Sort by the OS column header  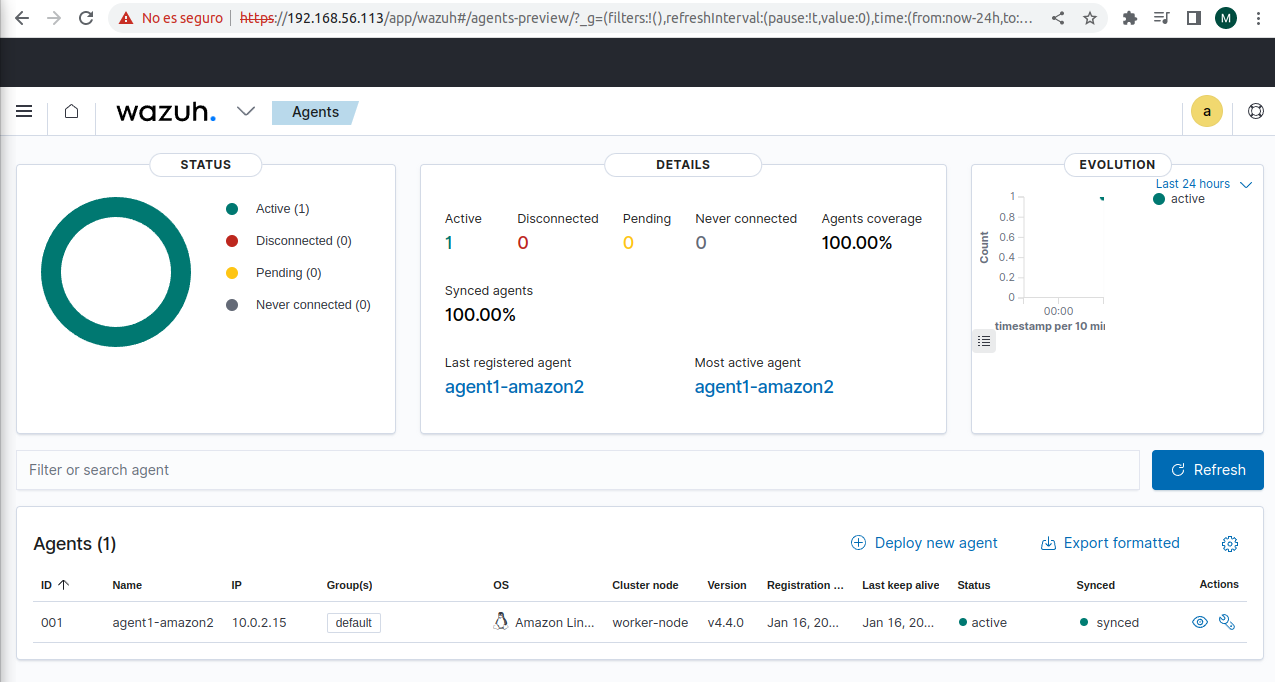pos(501,585)
